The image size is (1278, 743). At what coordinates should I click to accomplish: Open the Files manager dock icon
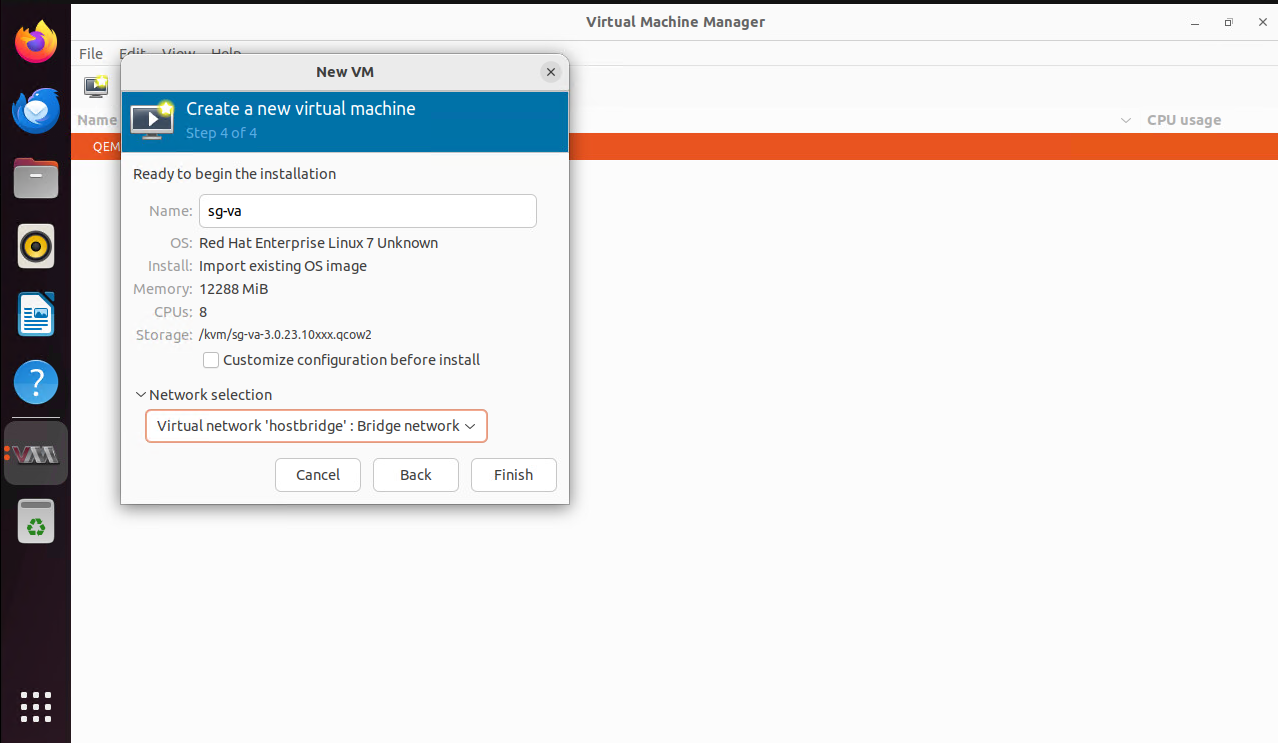36,178
